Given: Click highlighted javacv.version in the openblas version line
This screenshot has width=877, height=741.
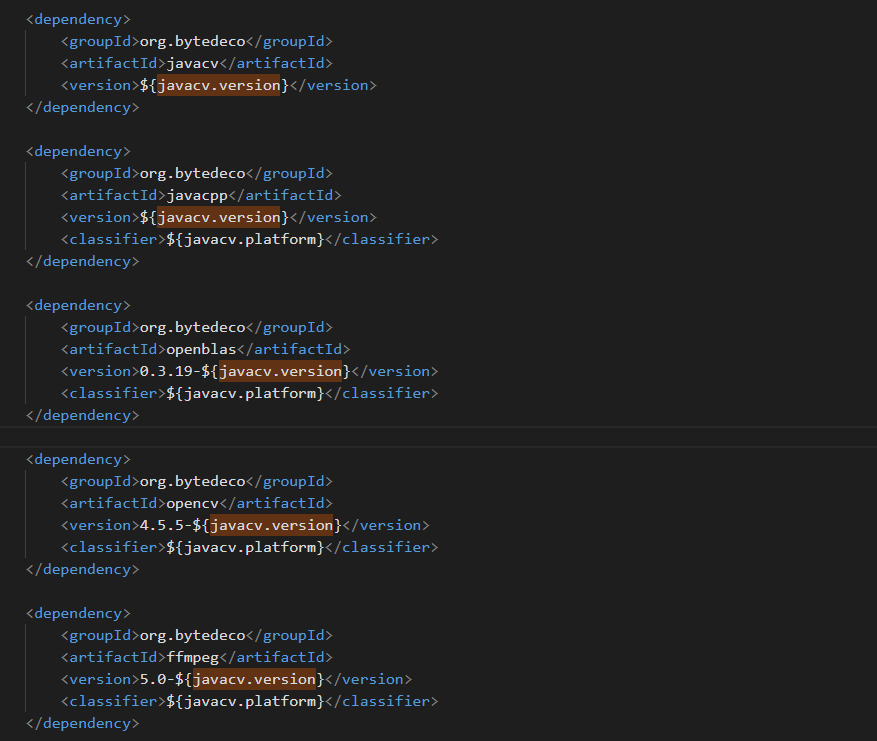Looking at the screenshot, I should 280,371.
